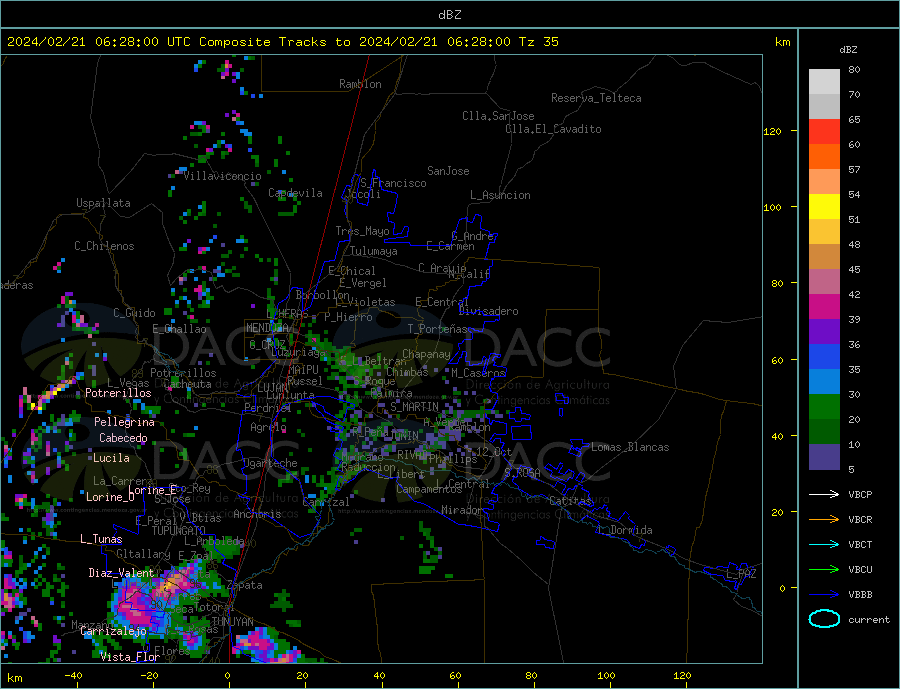
Task: Click the cyan 'current' ellipse legend icon
Action: pyautogui.click(x=824, y=619)
